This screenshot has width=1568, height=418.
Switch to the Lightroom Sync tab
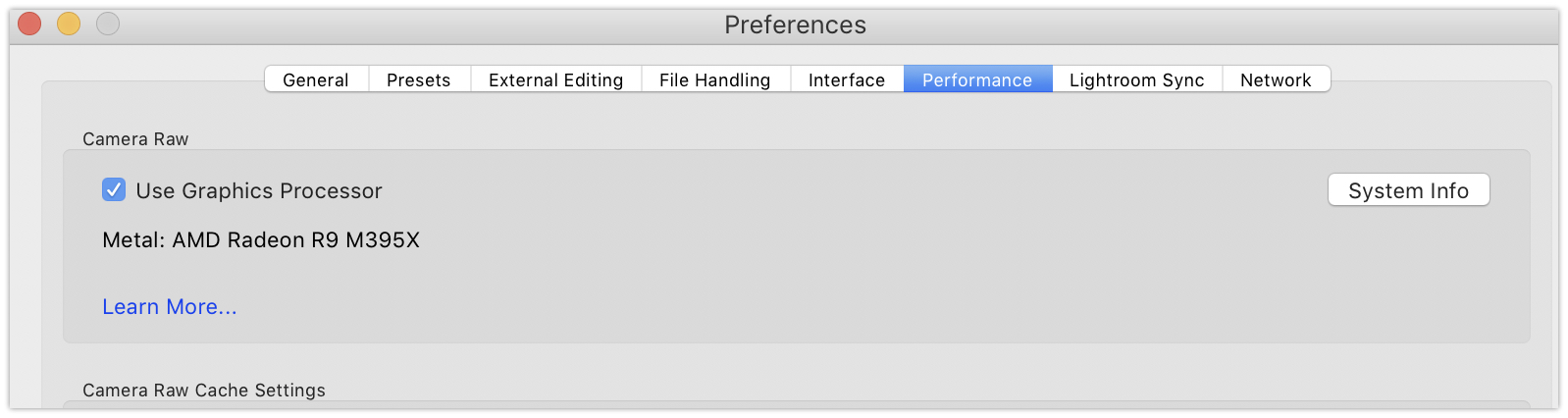click(1136, 79)
